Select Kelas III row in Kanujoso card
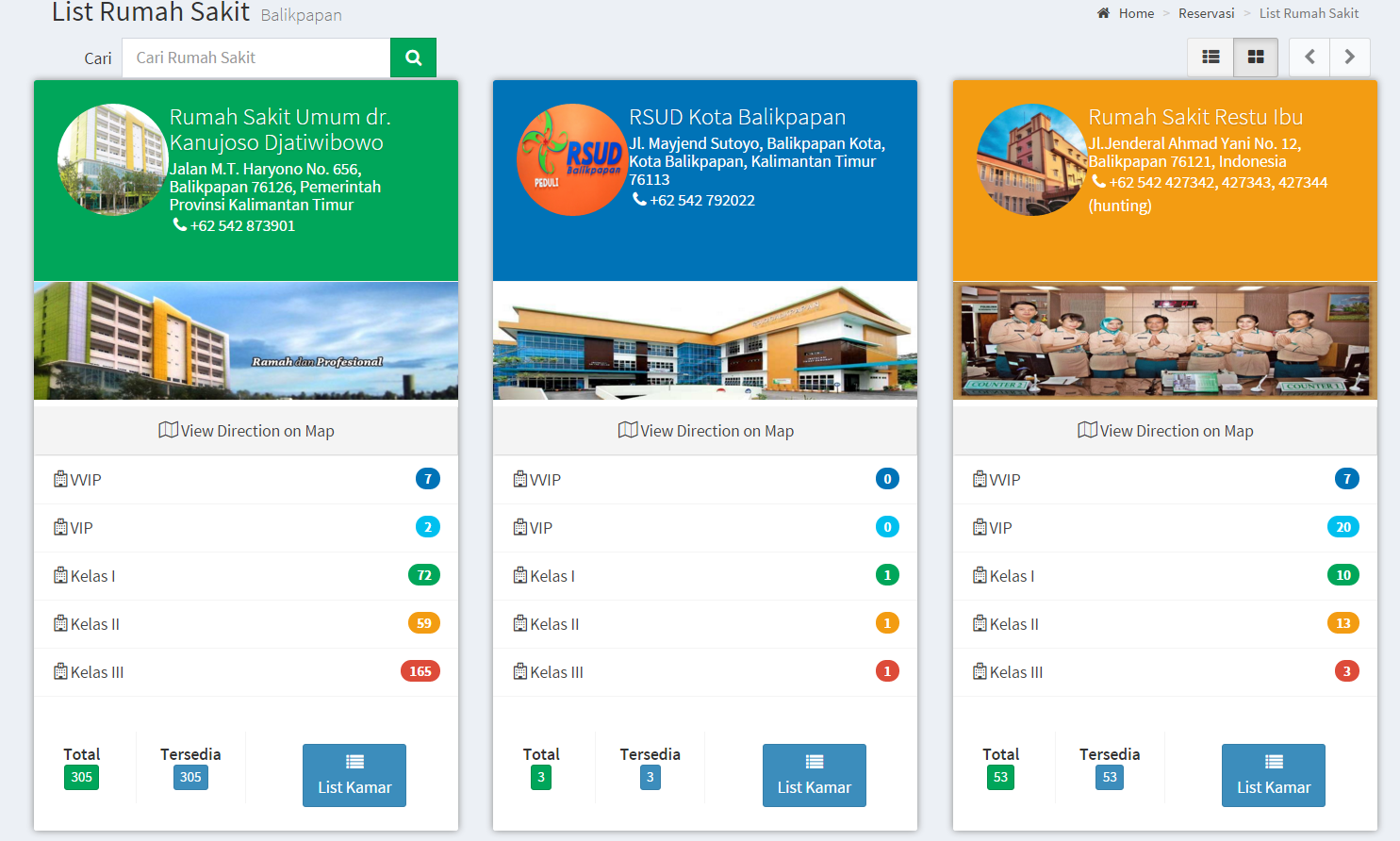Image resolution: width=1400 pixels, height=841 pixels. pyautogui.click(x=246, y=672)
